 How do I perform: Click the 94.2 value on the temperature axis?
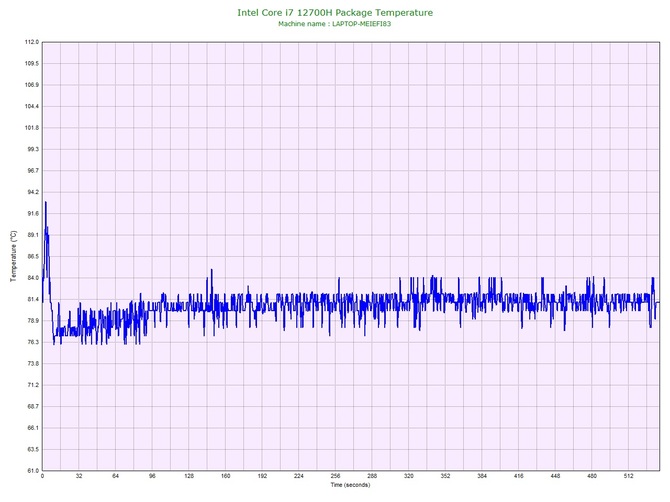[32, 192]
